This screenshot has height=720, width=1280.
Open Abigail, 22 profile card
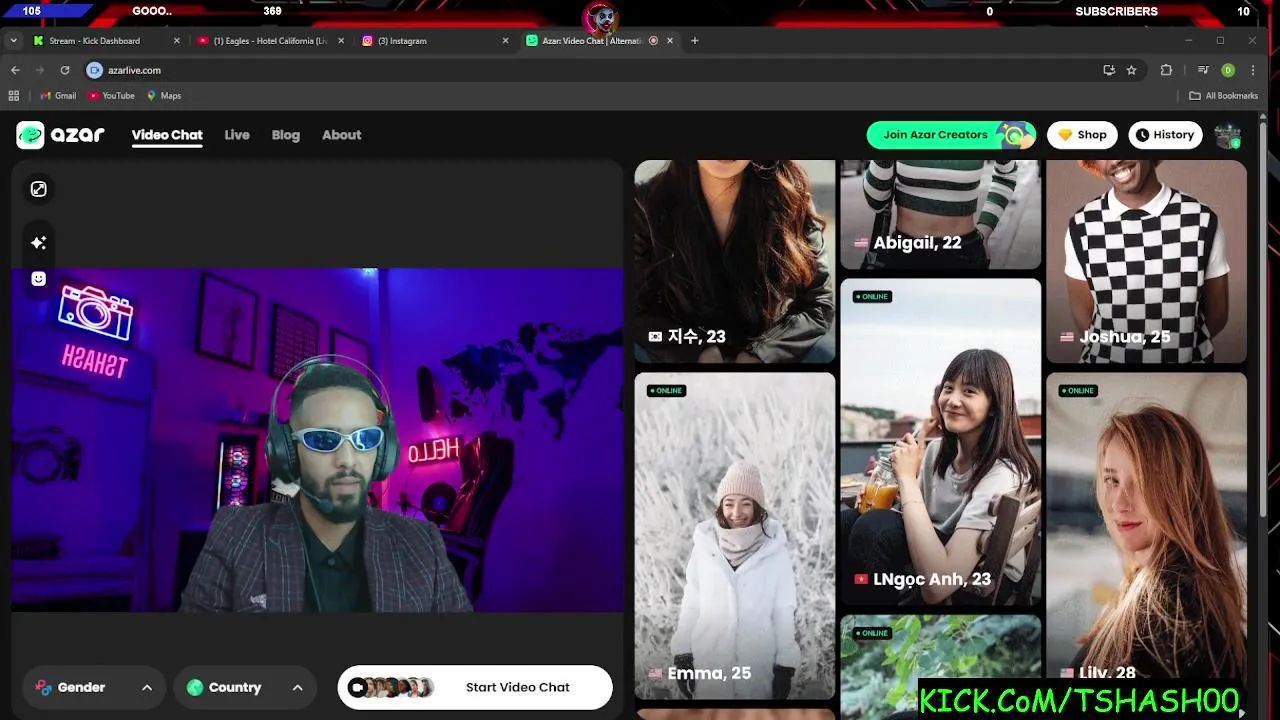[940, 214]
